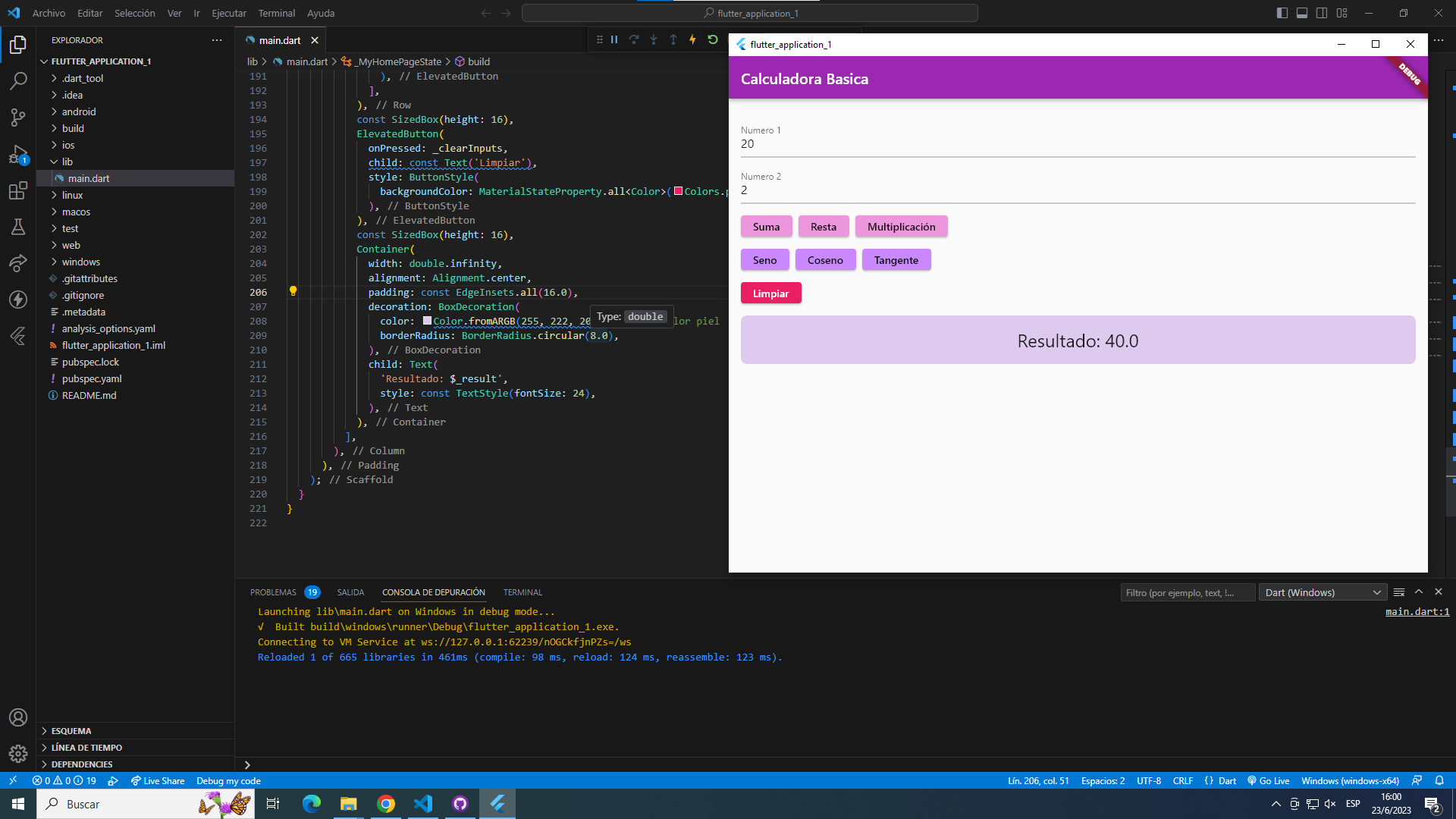Trigger Hot Restart using the green restart icon
Image resolution: width=1456 pixels, height=819 pixels.
tap(713, 39)
